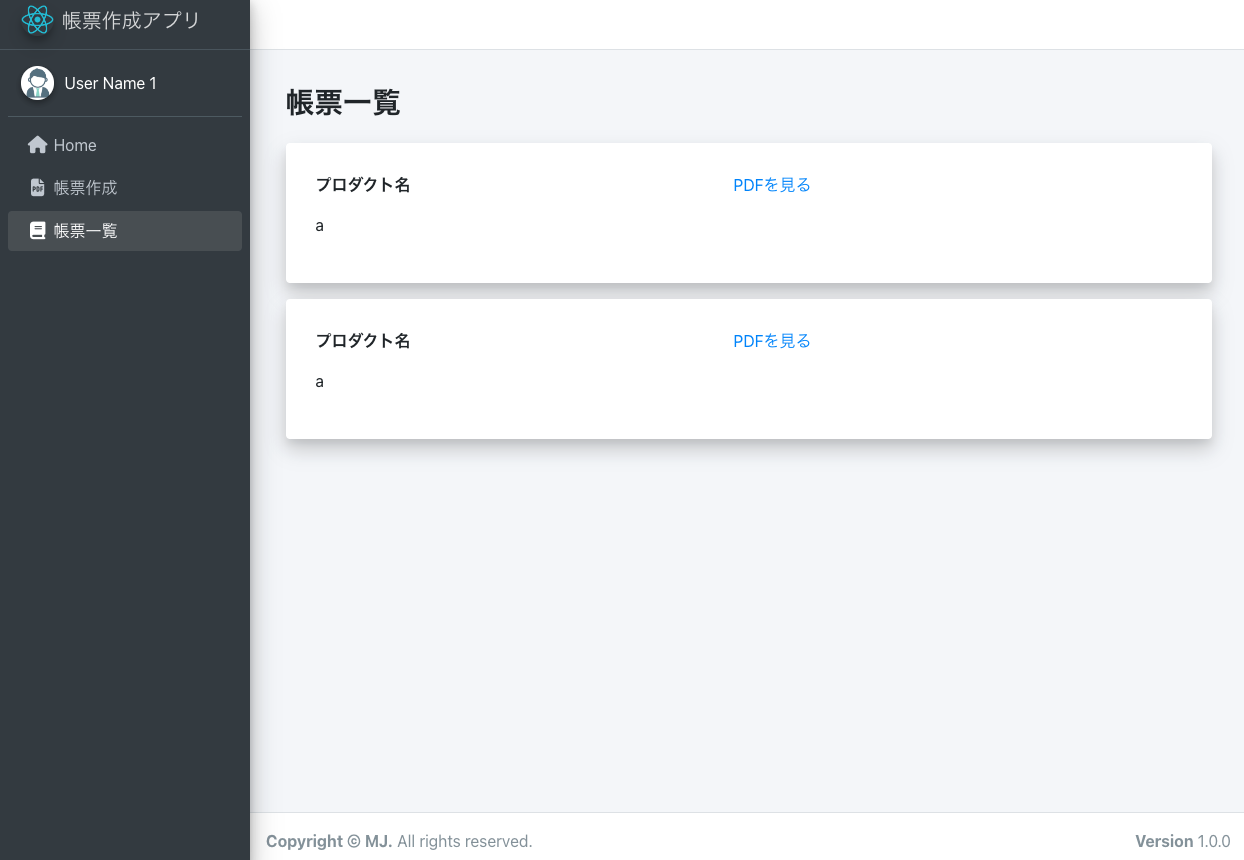Click the 帳票一覧 page heading

pos(344,103)
